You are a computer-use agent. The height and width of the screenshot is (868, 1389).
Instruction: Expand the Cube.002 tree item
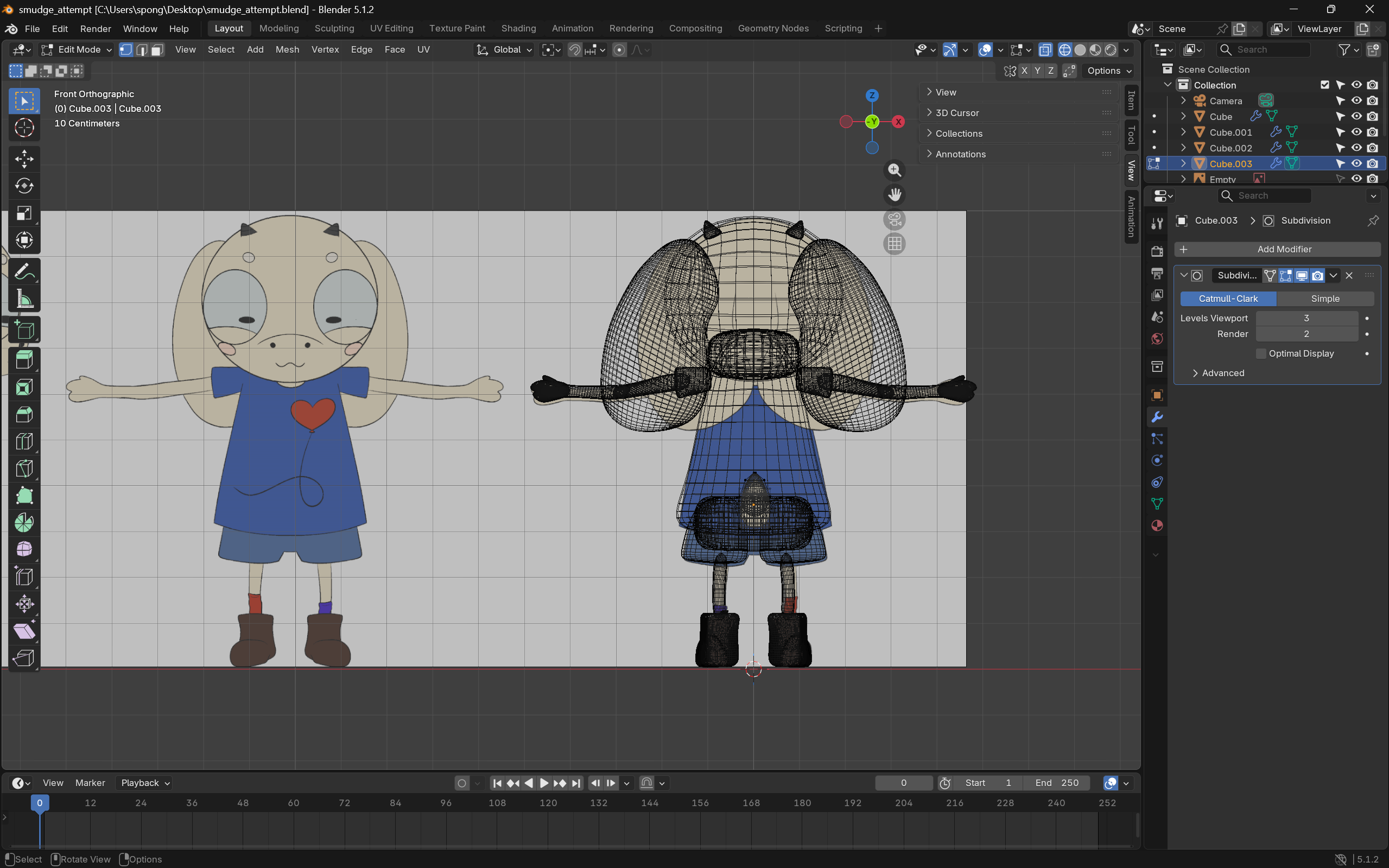[x=1183, y=148]
